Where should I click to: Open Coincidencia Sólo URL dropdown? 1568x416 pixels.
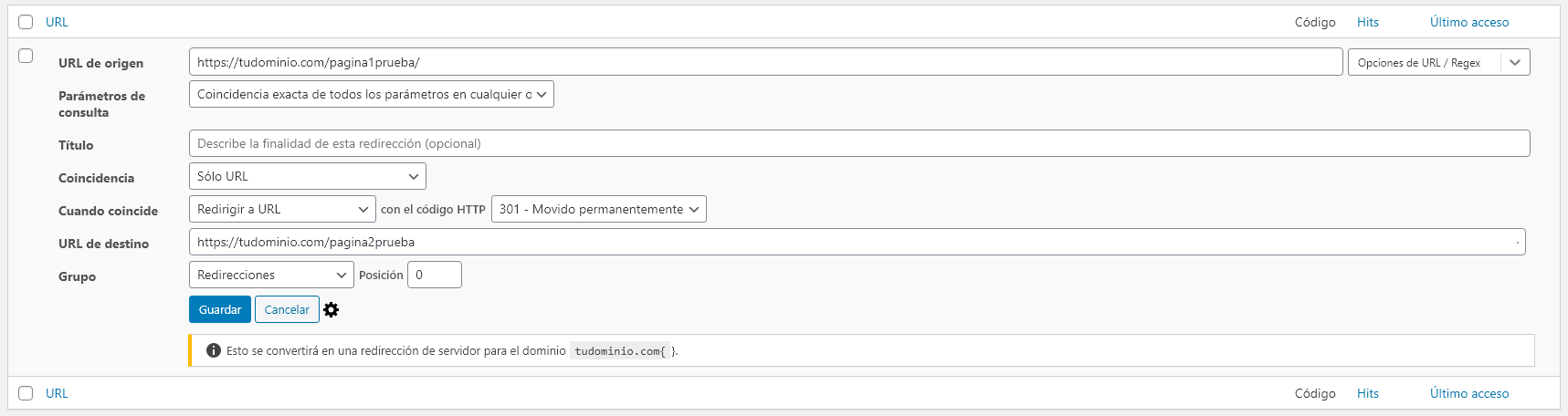307,176
